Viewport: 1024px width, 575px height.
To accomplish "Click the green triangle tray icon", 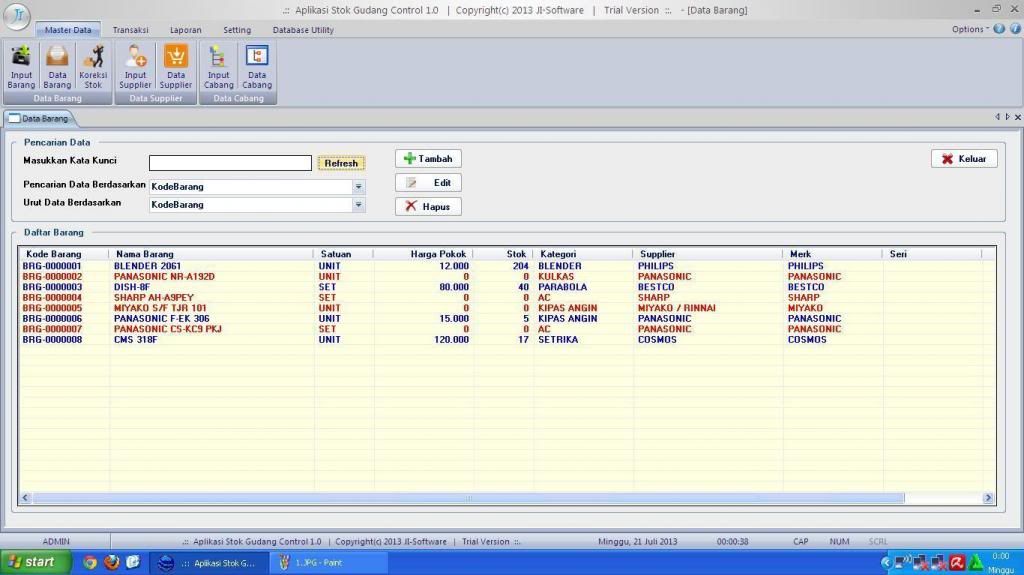I will click(976, 563).
